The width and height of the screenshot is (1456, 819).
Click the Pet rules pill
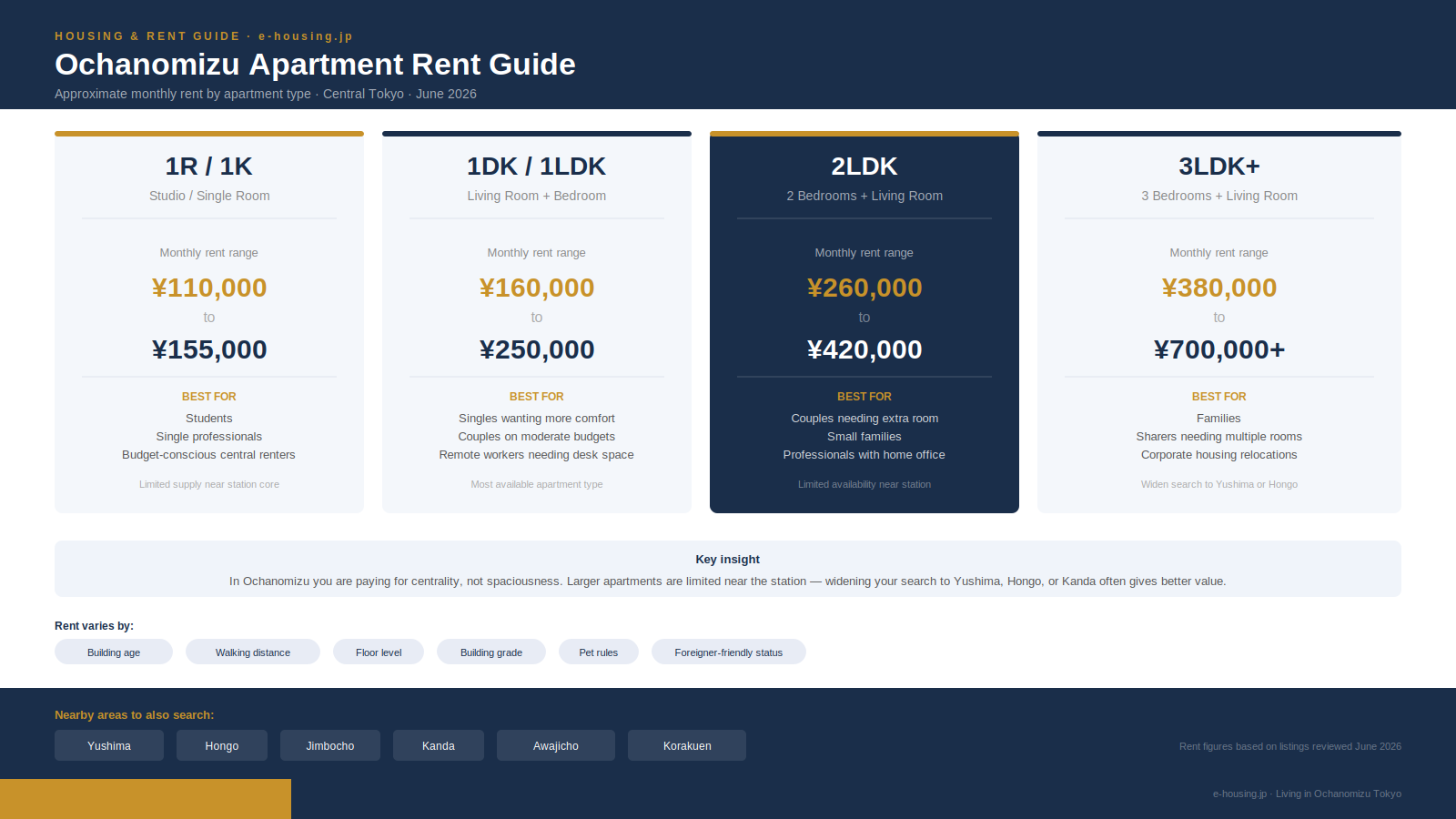point(599,652)
